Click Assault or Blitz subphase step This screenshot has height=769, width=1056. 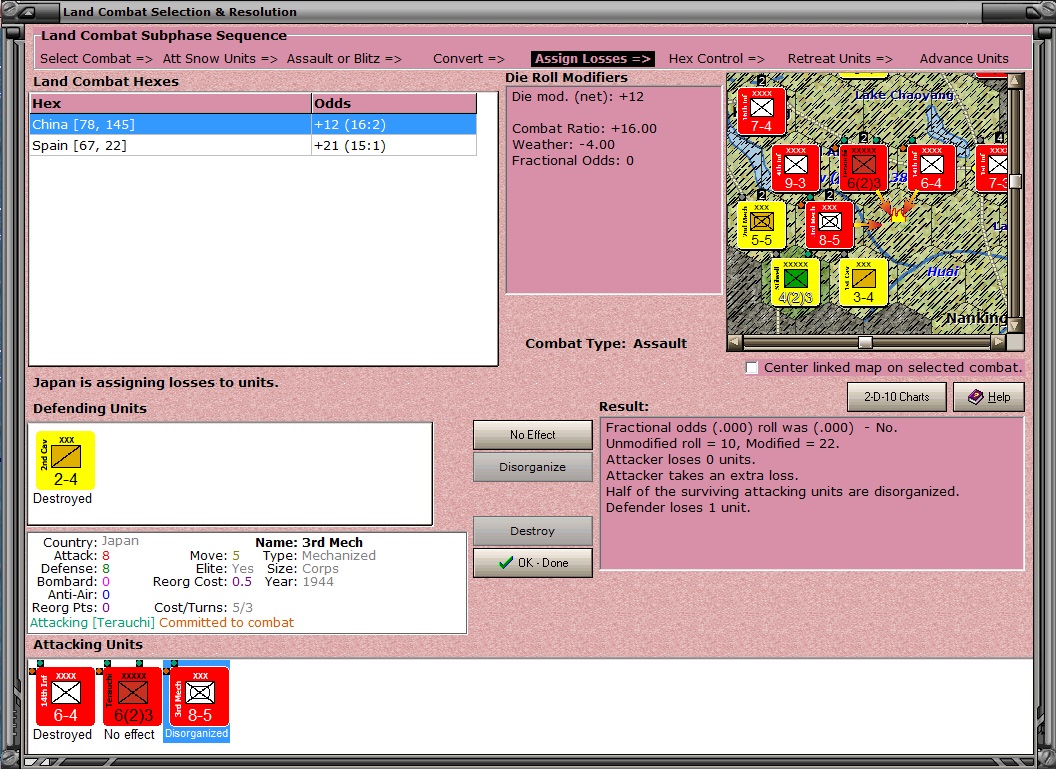pos(344,59)
